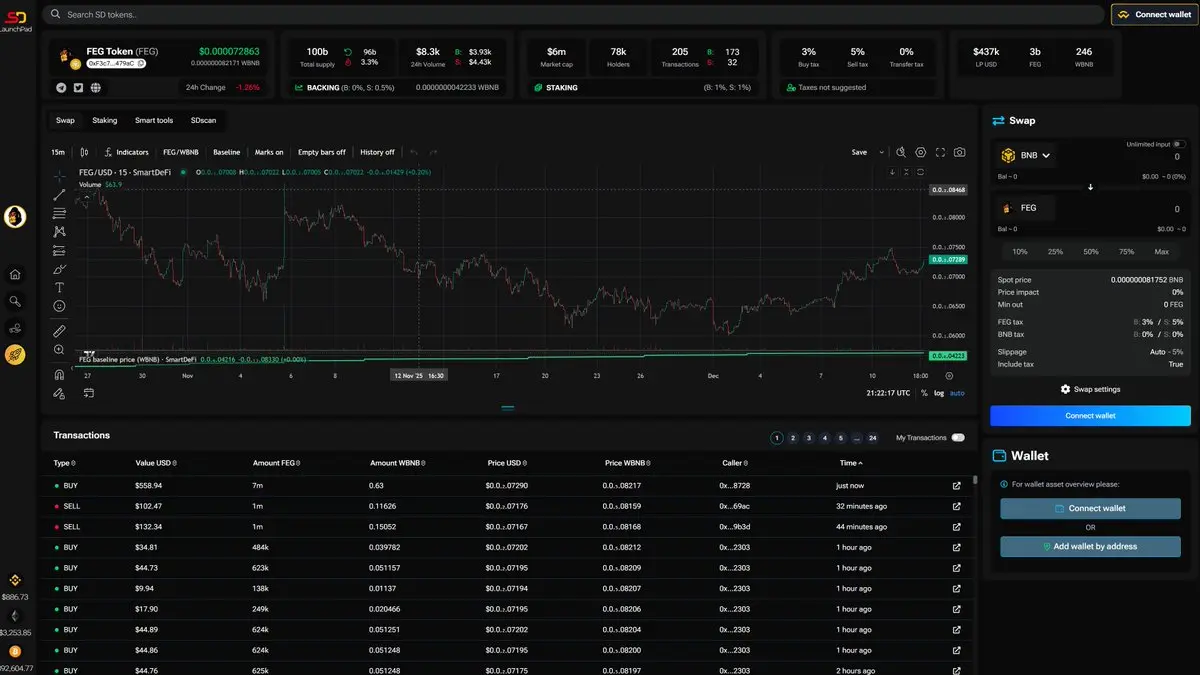Expand the Save layout dropdown arrow
This screenshot has height=675, width=1200.
coord(881,152)
